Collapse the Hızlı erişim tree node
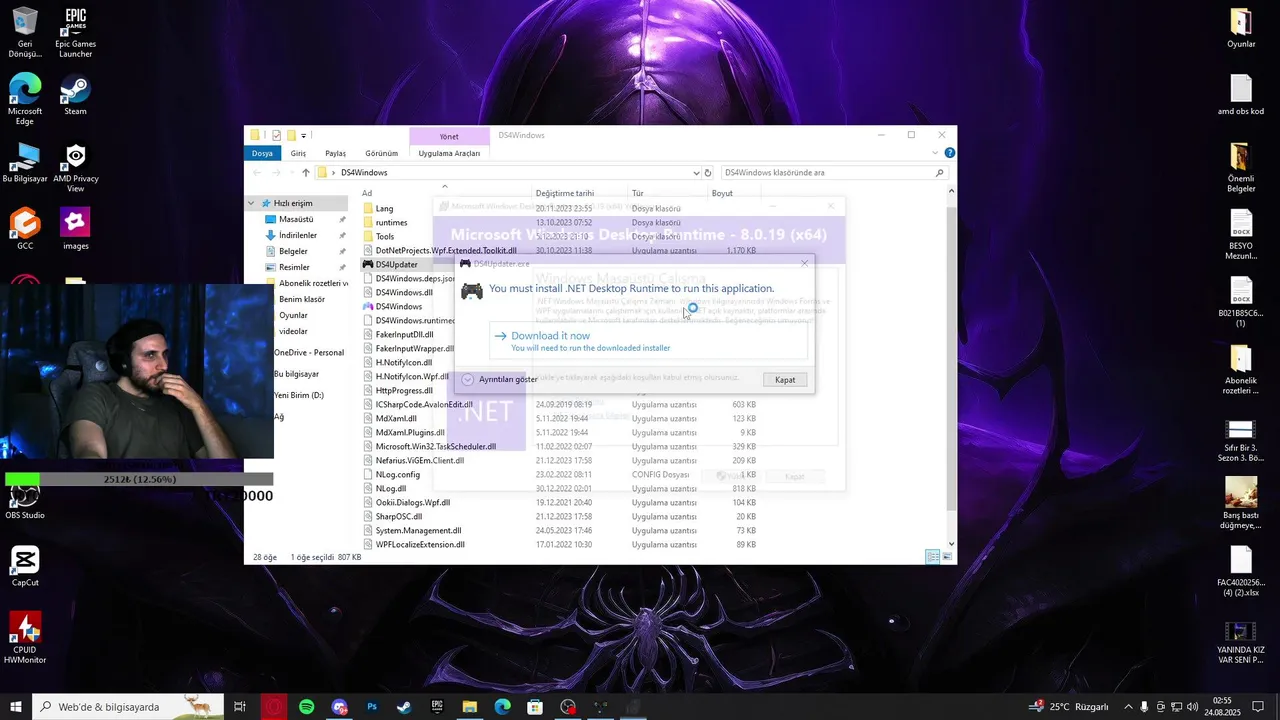Screen dimensions: 1280x720 [252, 203]
